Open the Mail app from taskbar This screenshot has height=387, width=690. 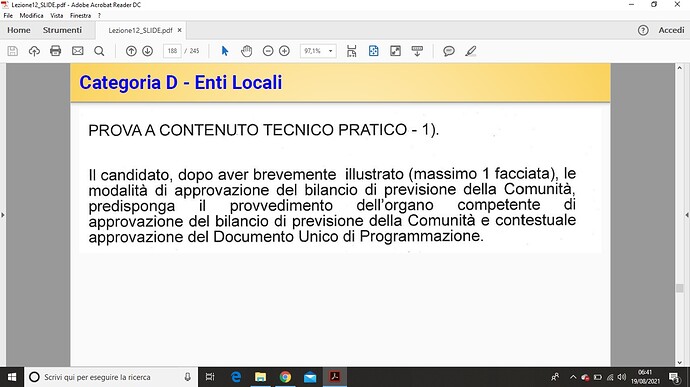(310, 377)
